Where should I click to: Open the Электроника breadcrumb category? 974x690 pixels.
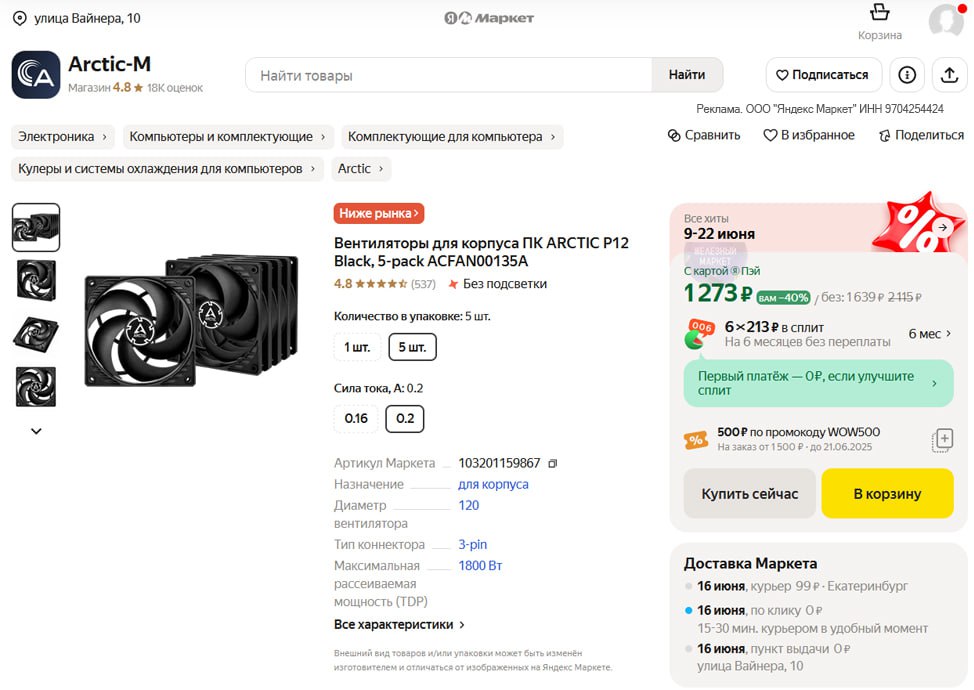pyautogui.click(x=62, y=137)
